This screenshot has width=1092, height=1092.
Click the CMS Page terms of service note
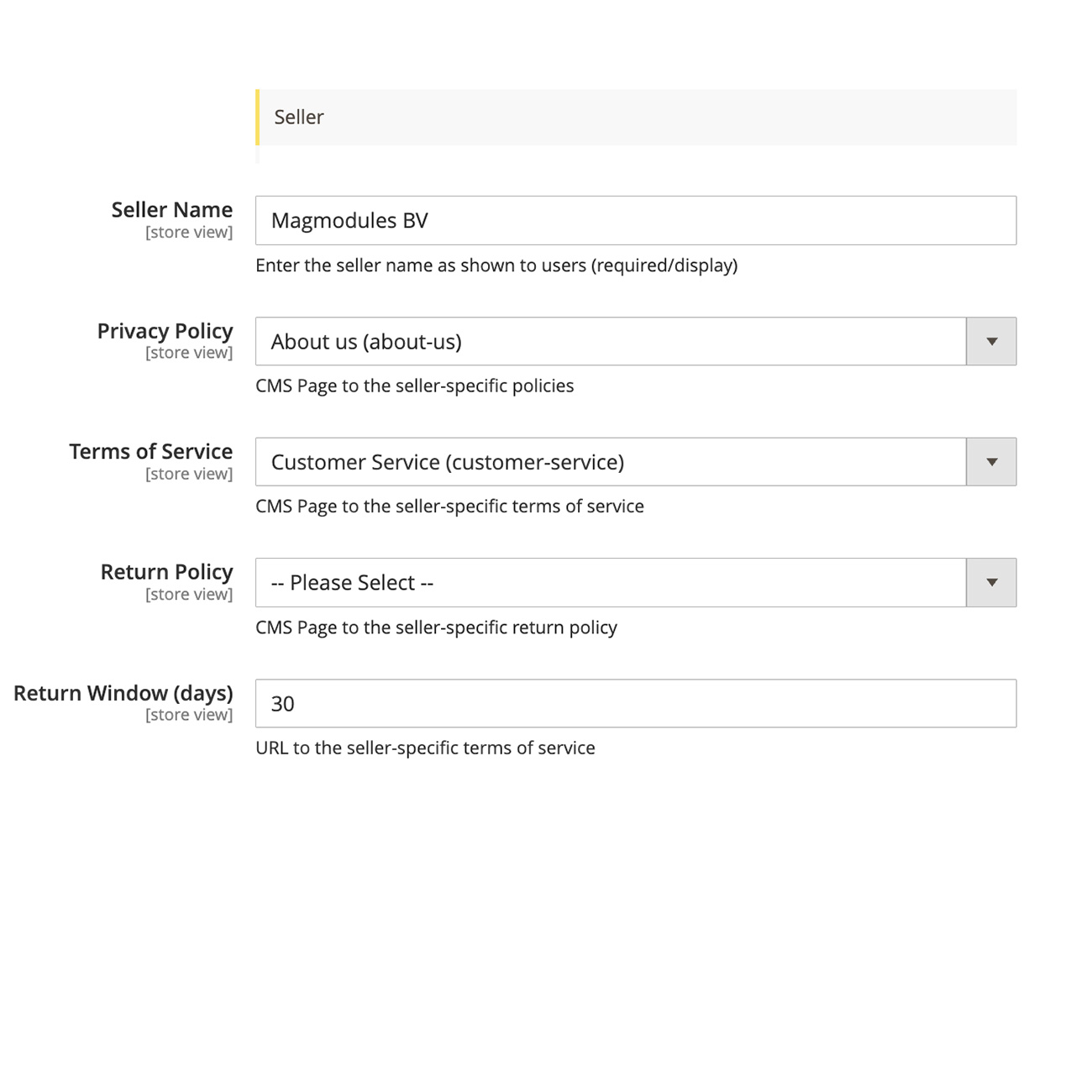449,507
